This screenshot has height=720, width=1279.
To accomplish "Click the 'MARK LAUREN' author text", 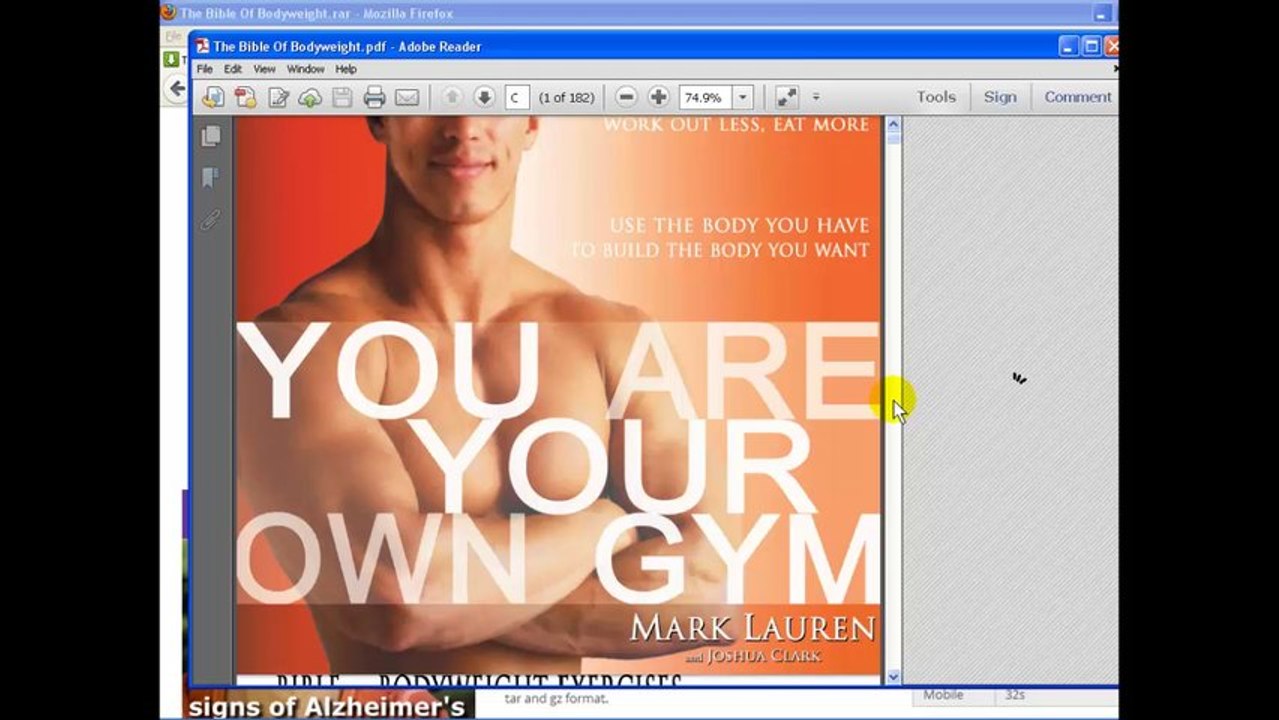I will coord(752,628).
